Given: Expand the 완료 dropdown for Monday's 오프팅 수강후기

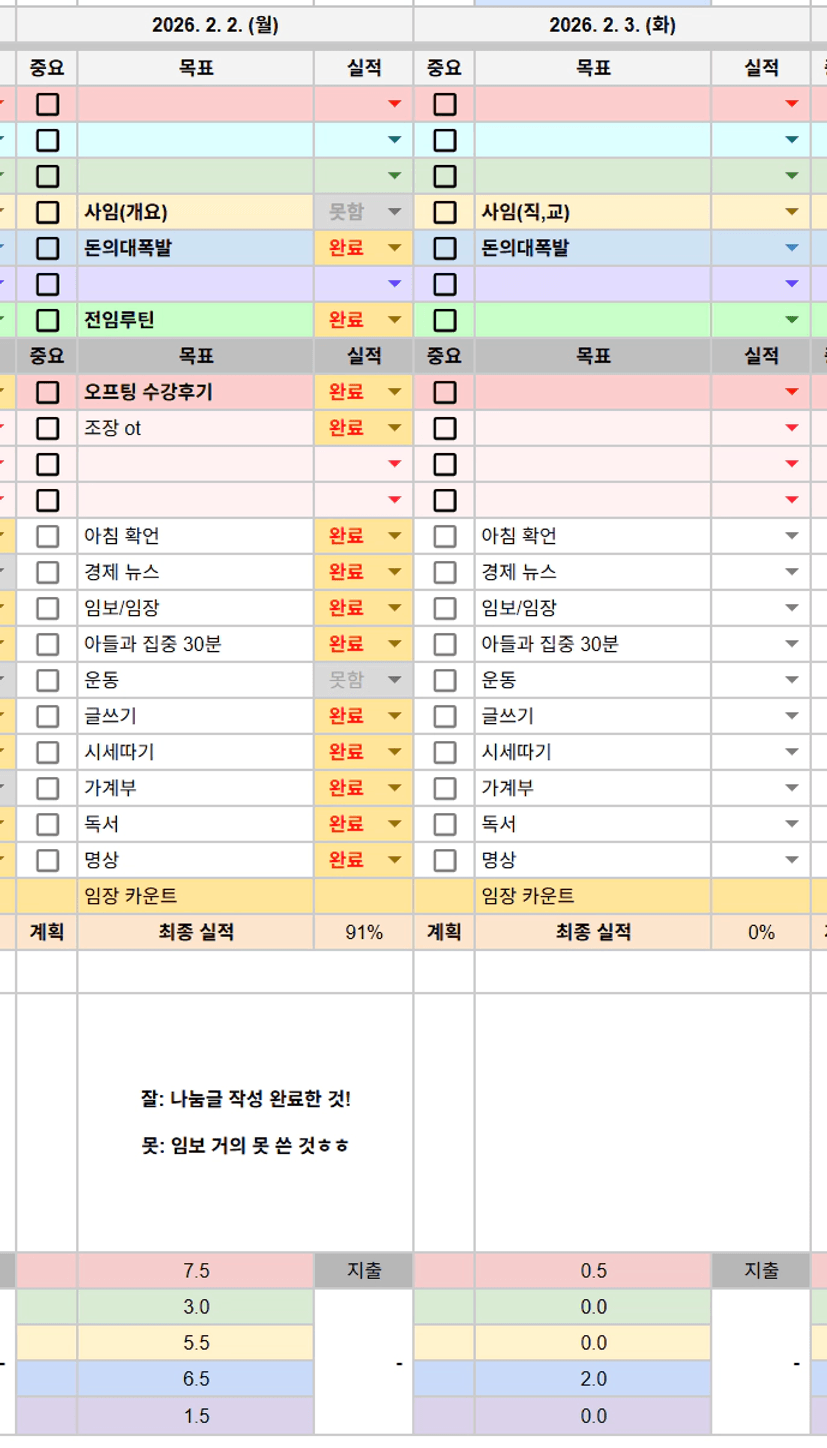Looking at the screenshot, I should click(394, 392).
